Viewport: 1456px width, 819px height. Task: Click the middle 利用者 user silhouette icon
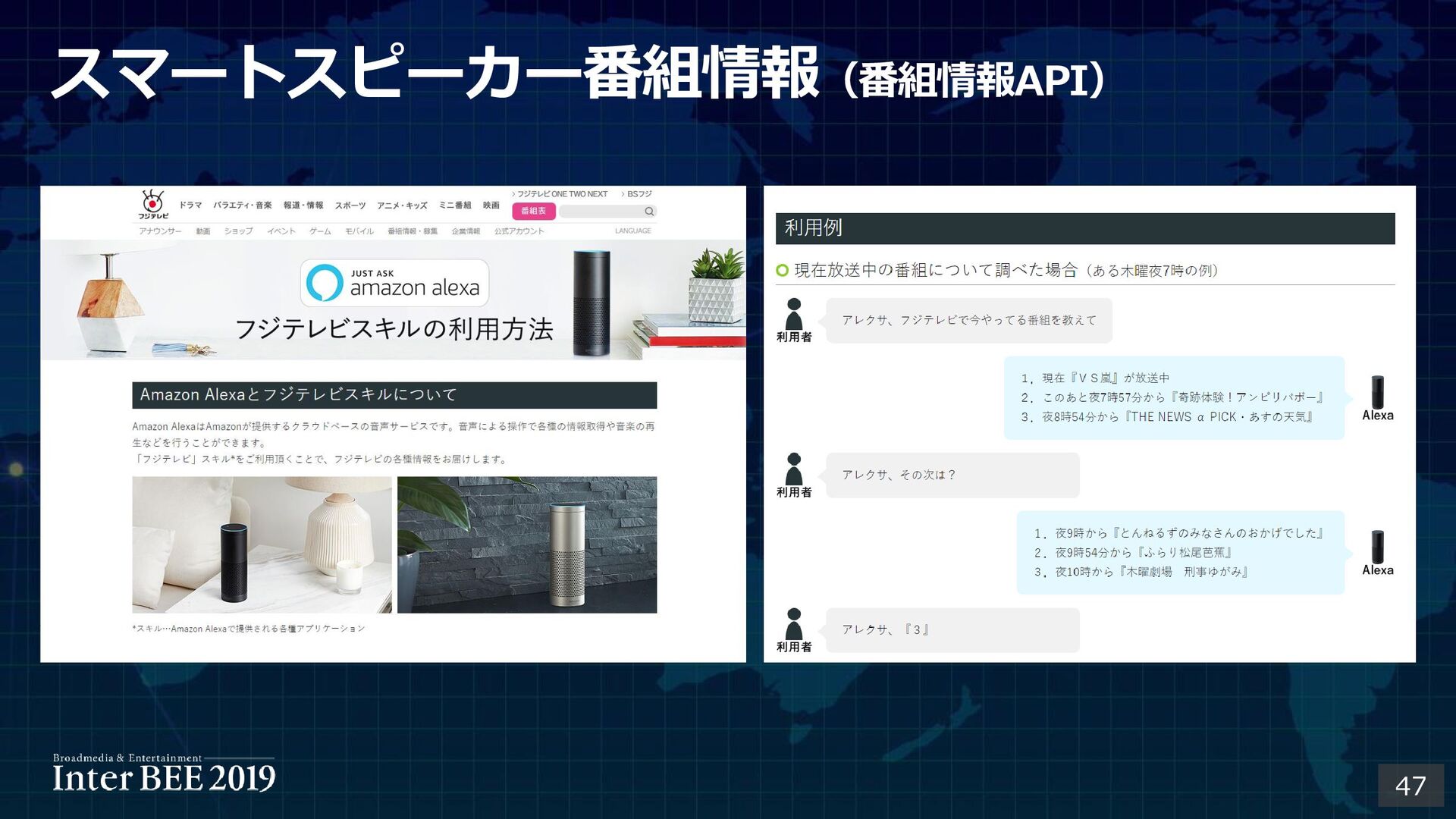point(794,469)
